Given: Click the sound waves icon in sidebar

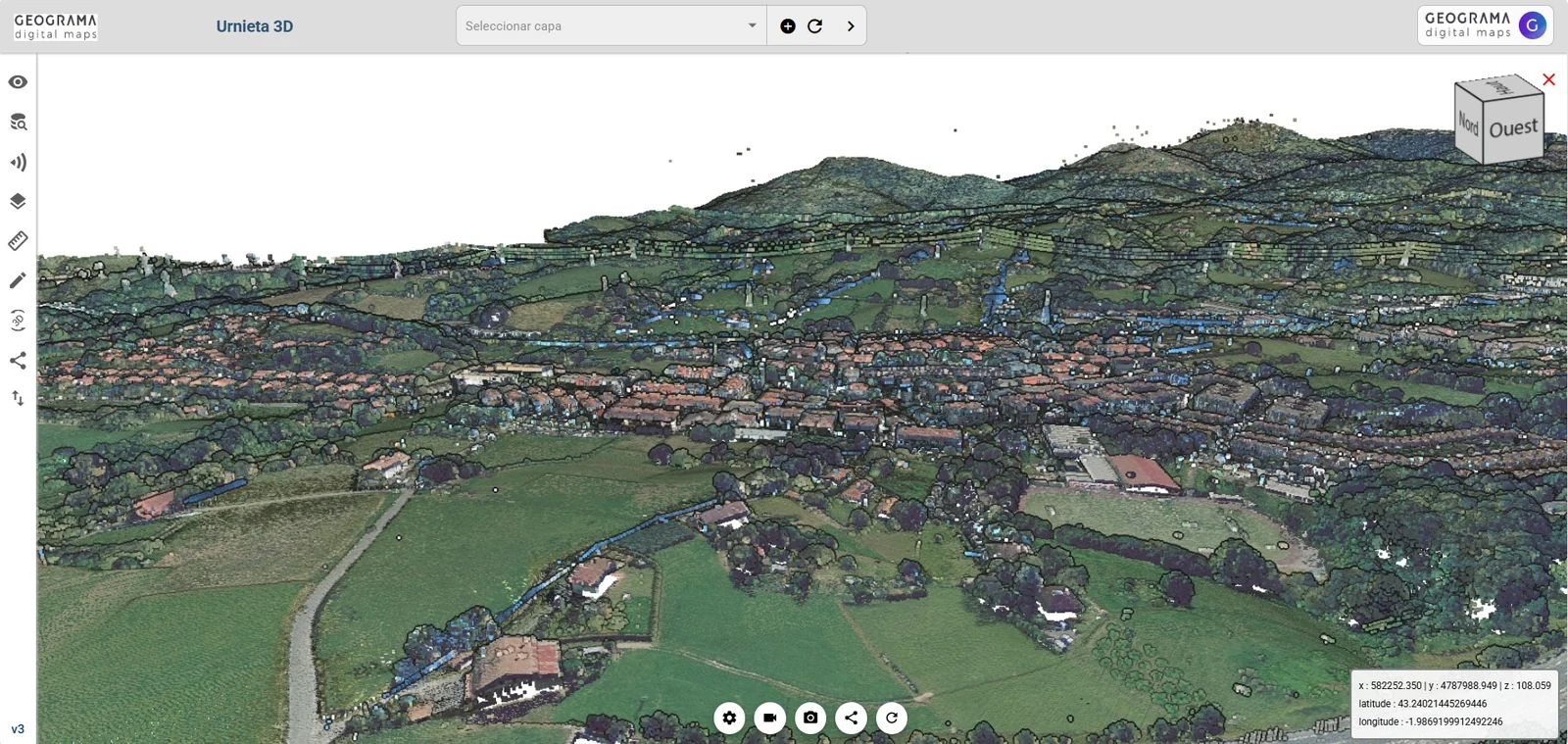Looking at the screenshot, I should 18,162.
